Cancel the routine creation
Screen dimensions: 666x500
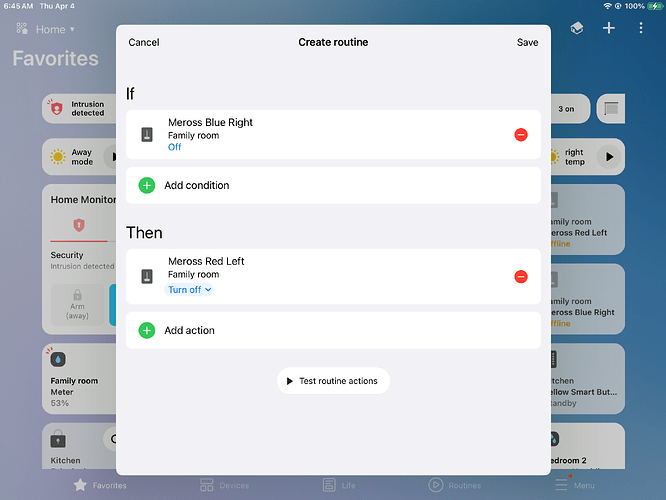point(144,42)
